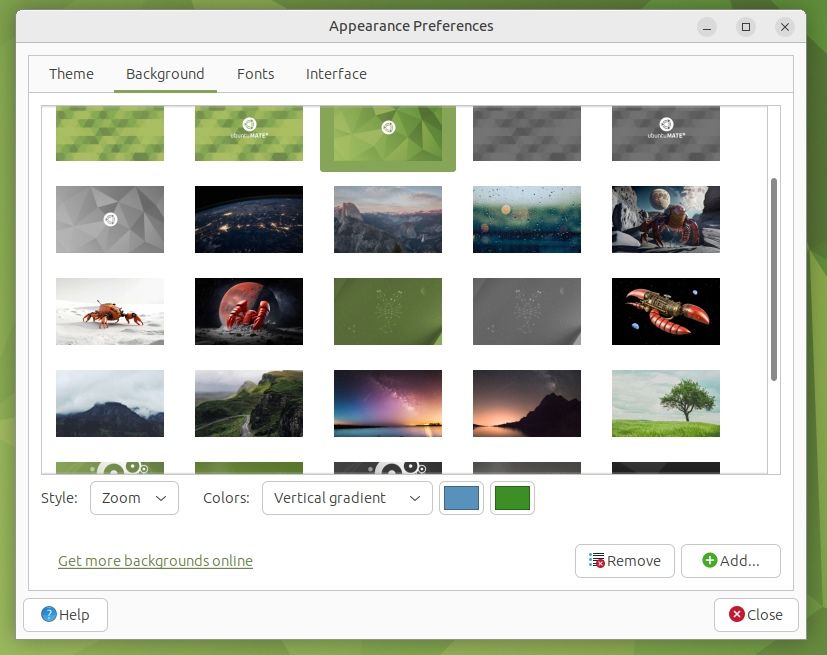This screenshot has height=655, width=827.
Task: Select the Yosemite valley wallpaper thumbnail
Action: (388, 219)
